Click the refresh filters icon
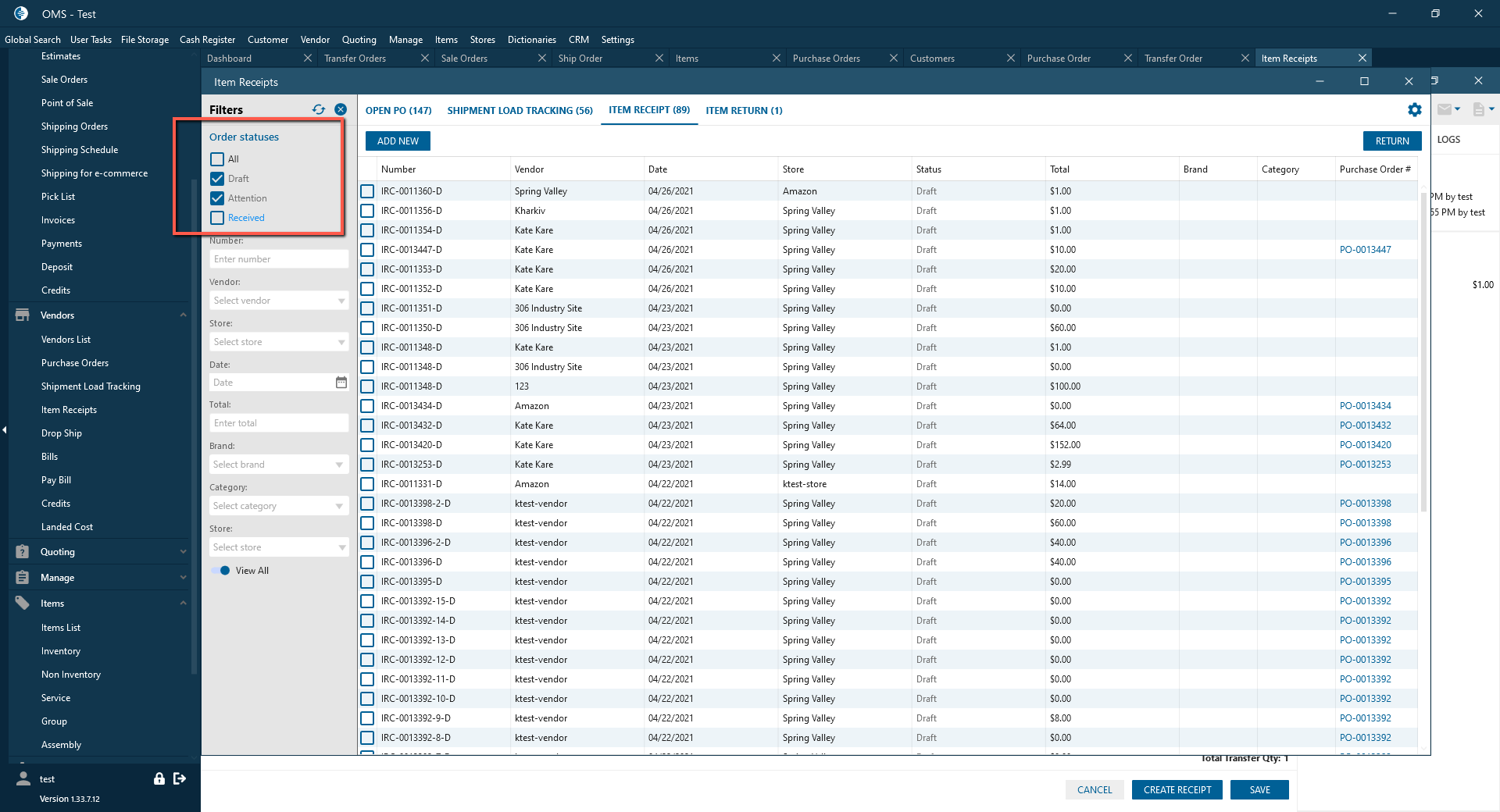The height and width of the screenshot is (812, 1500). 319,109
